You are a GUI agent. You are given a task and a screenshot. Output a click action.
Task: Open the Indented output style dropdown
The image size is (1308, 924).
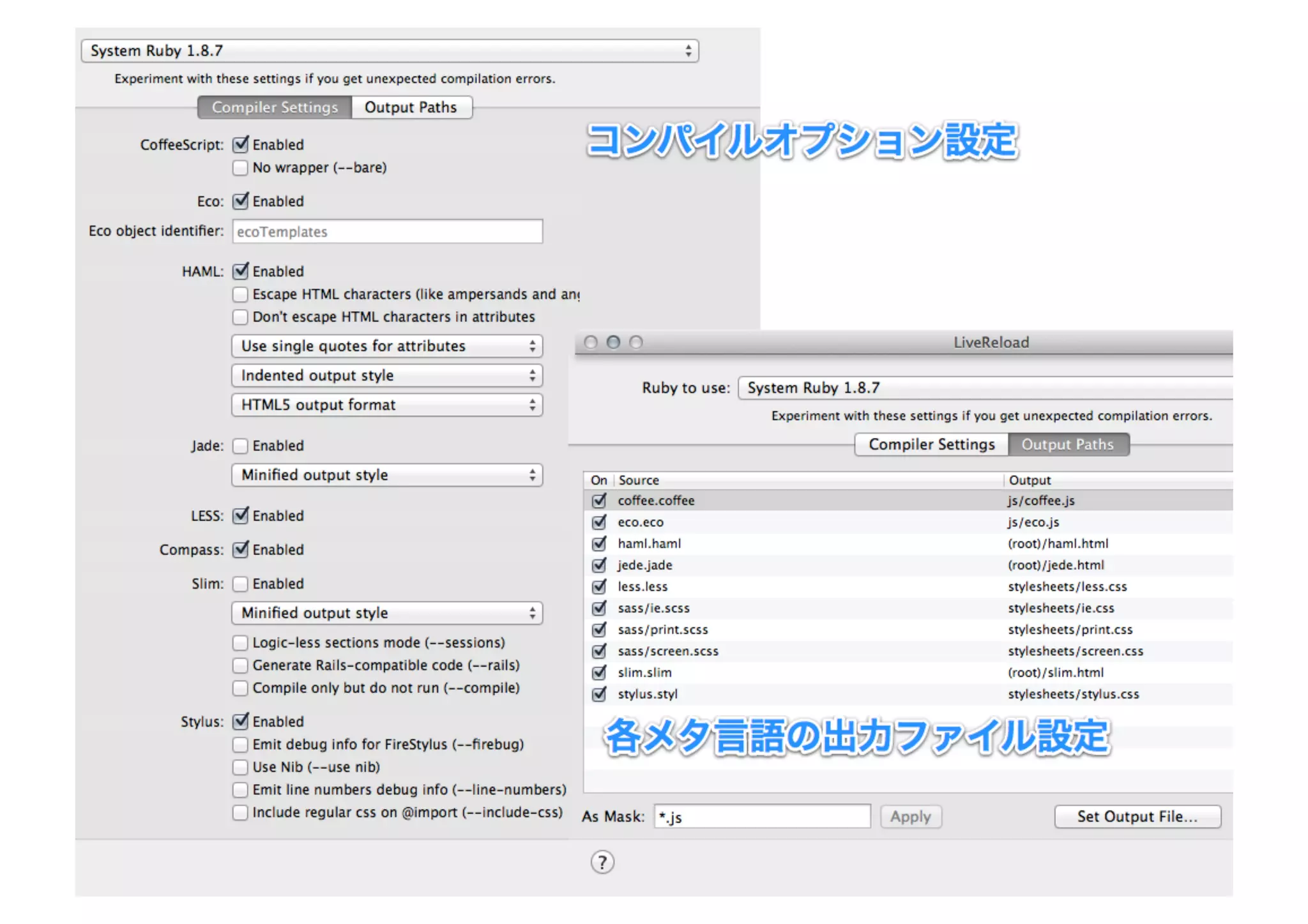(387, 375)
